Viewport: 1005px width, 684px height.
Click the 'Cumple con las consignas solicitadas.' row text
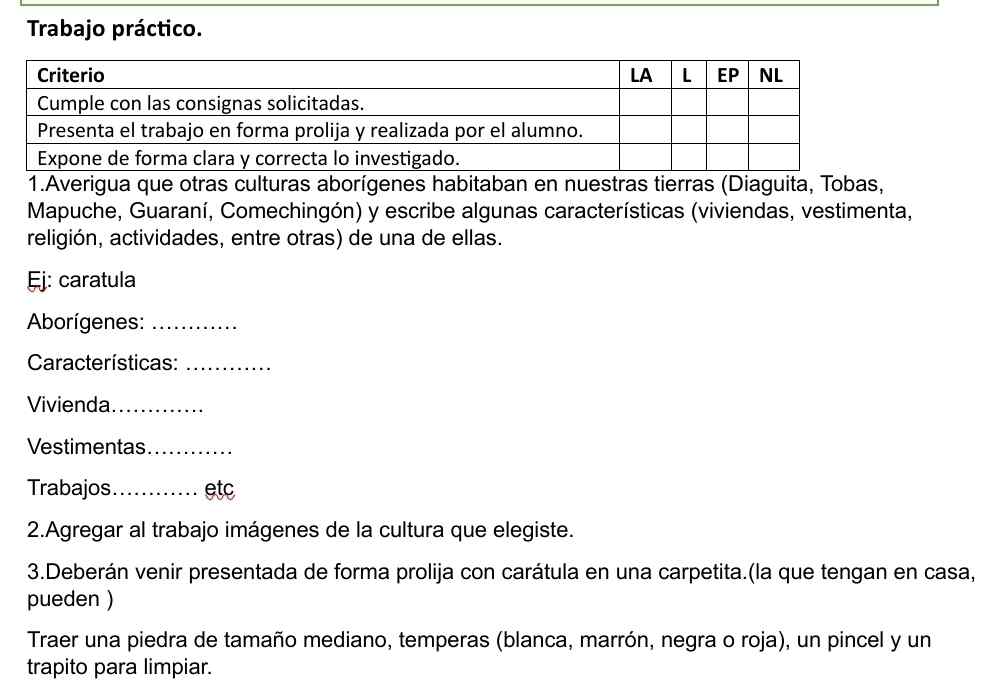[200, 103]
